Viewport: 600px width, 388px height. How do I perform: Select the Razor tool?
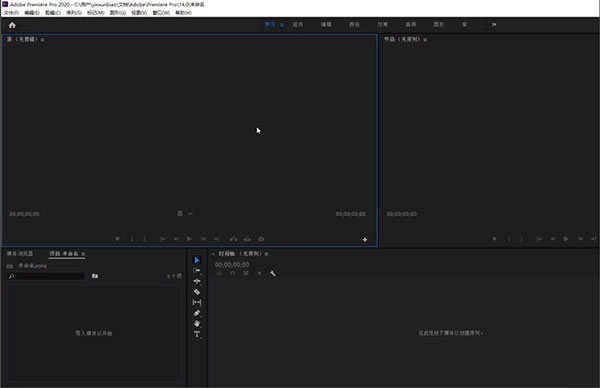197,292
